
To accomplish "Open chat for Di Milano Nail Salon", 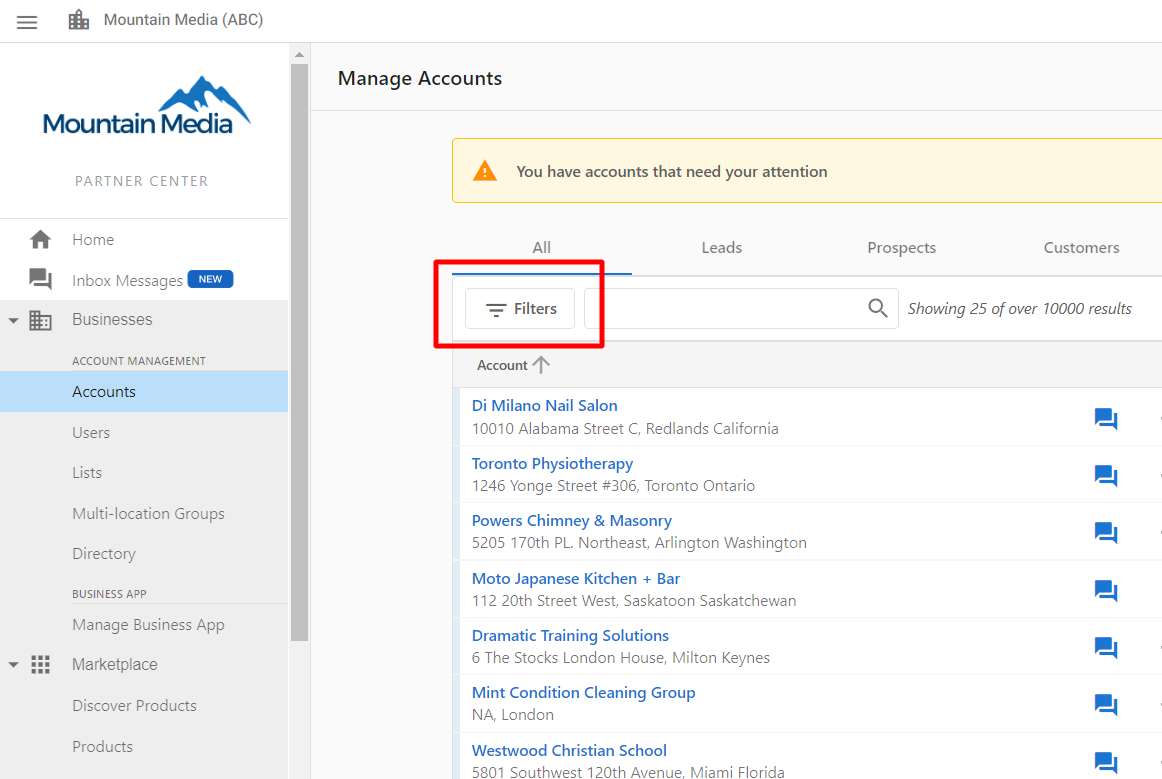I will point(1106,419).
